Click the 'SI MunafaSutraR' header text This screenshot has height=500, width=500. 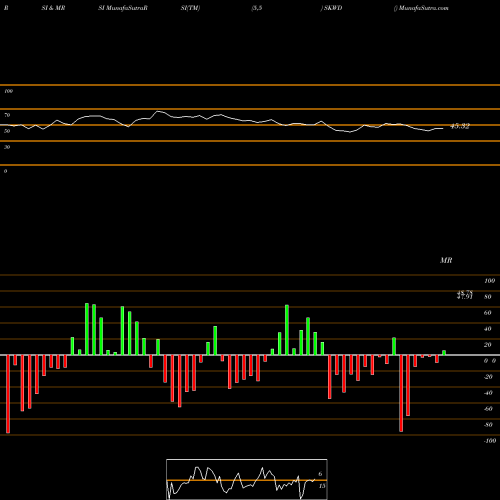(x=123, y=8)
